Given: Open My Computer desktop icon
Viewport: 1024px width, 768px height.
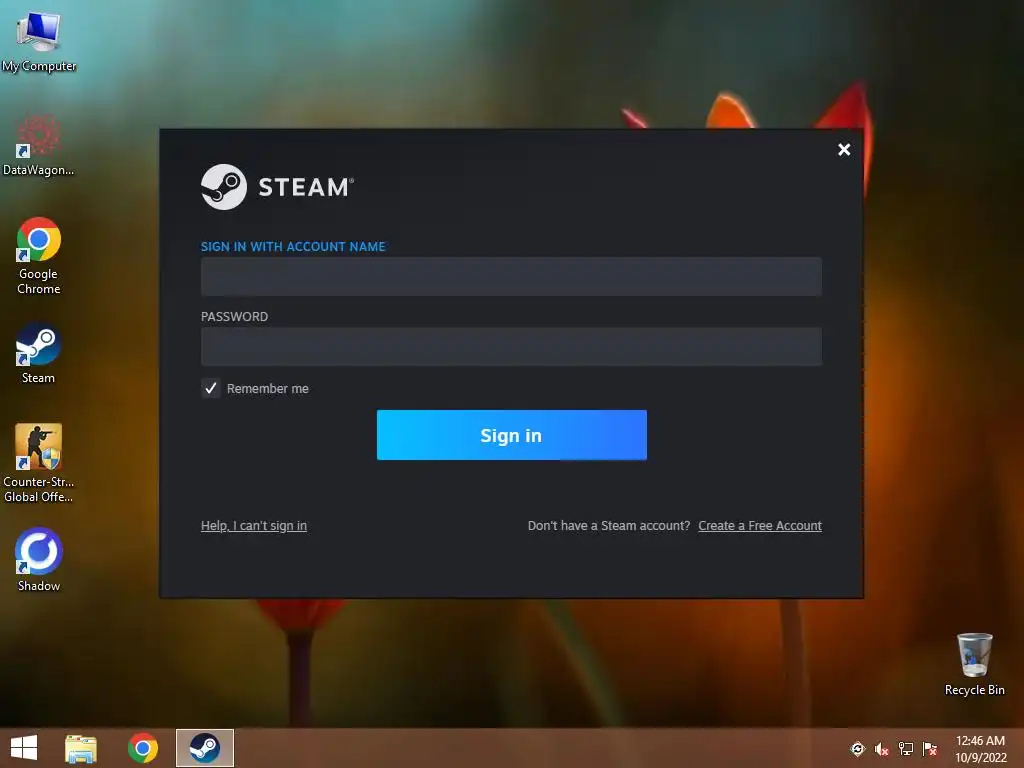Looking at the screenshot, I should click(39, 39).
